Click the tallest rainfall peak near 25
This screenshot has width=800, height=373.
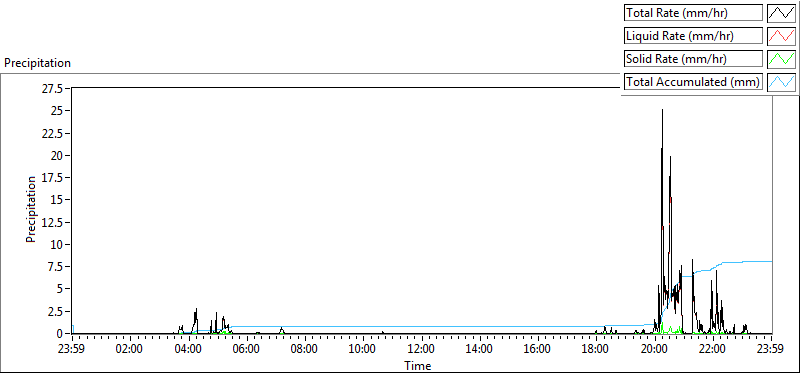(662, 110)
